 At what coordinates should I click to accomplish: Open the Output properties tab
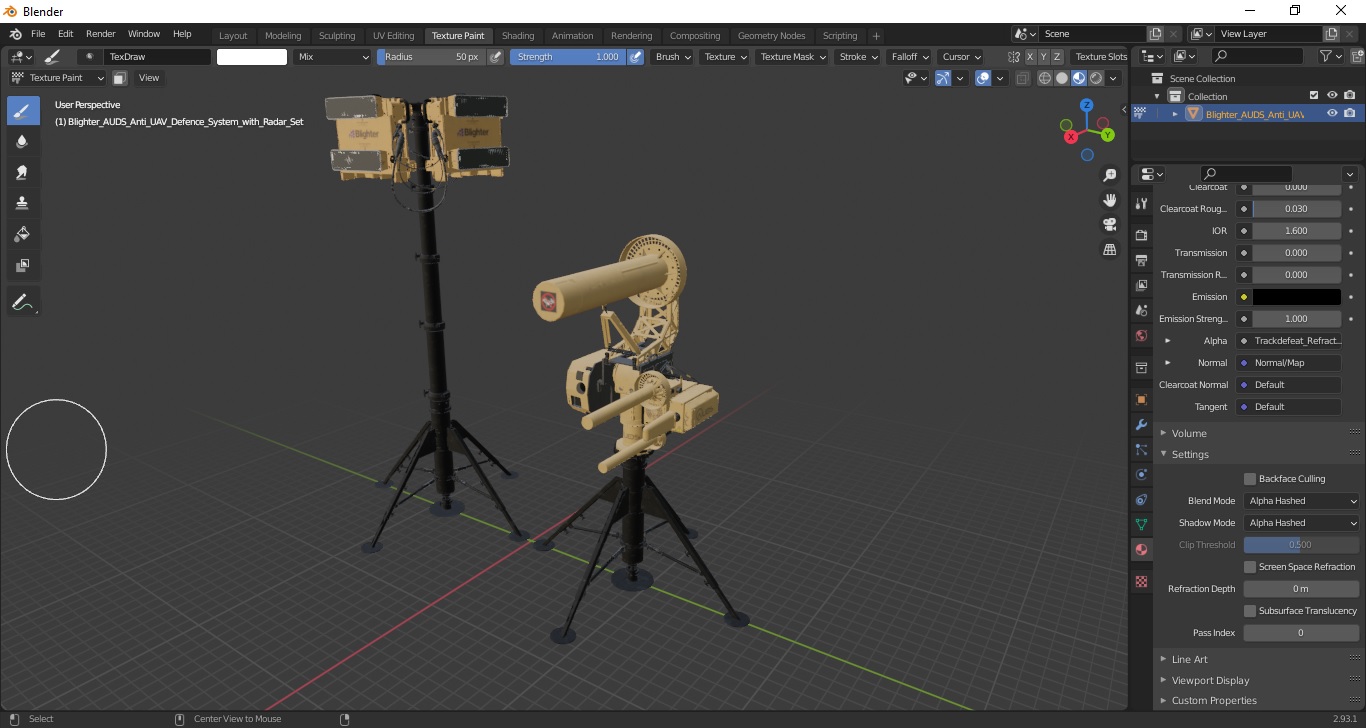point(1141,260)
